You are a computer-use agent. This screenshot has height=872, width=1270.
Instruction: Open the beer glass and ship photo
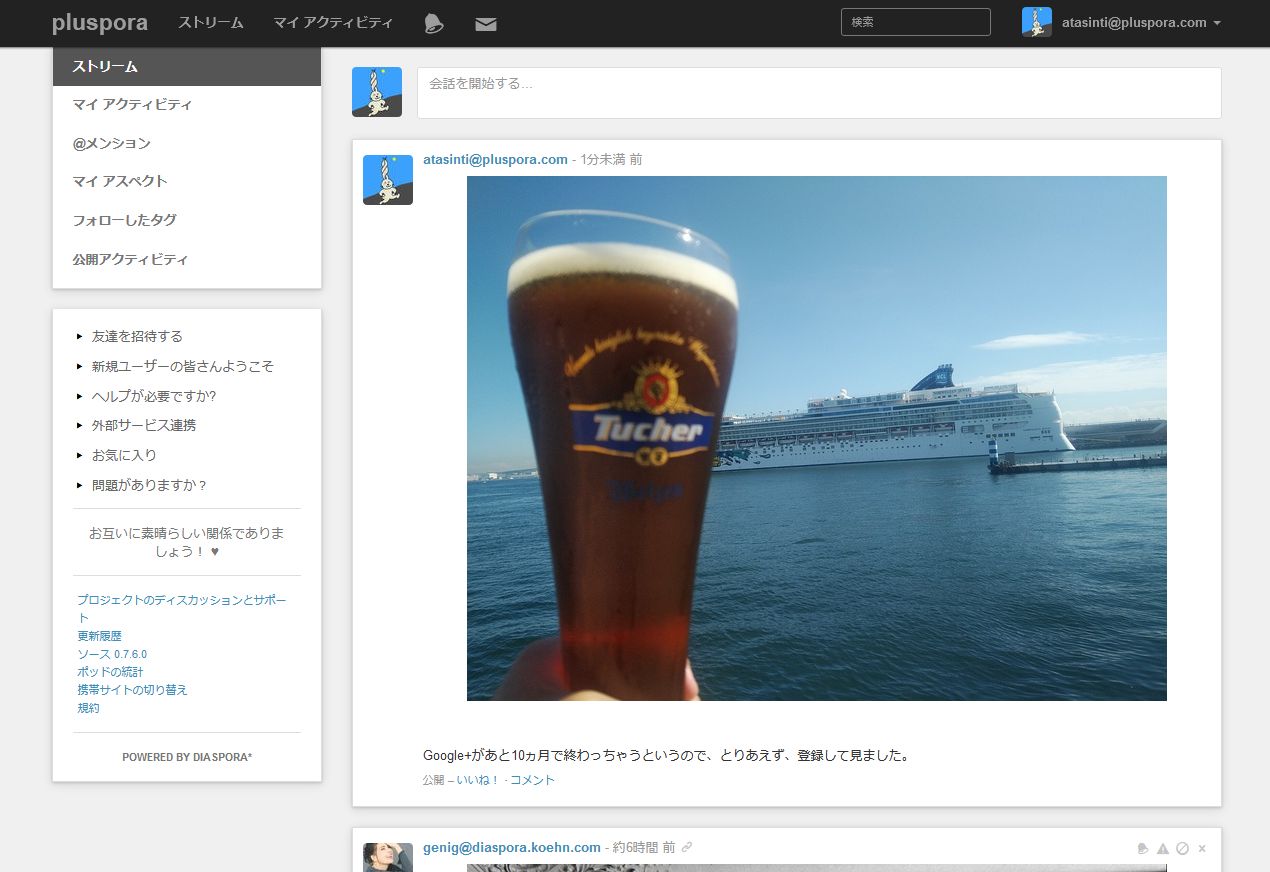(x=816, y=438)
